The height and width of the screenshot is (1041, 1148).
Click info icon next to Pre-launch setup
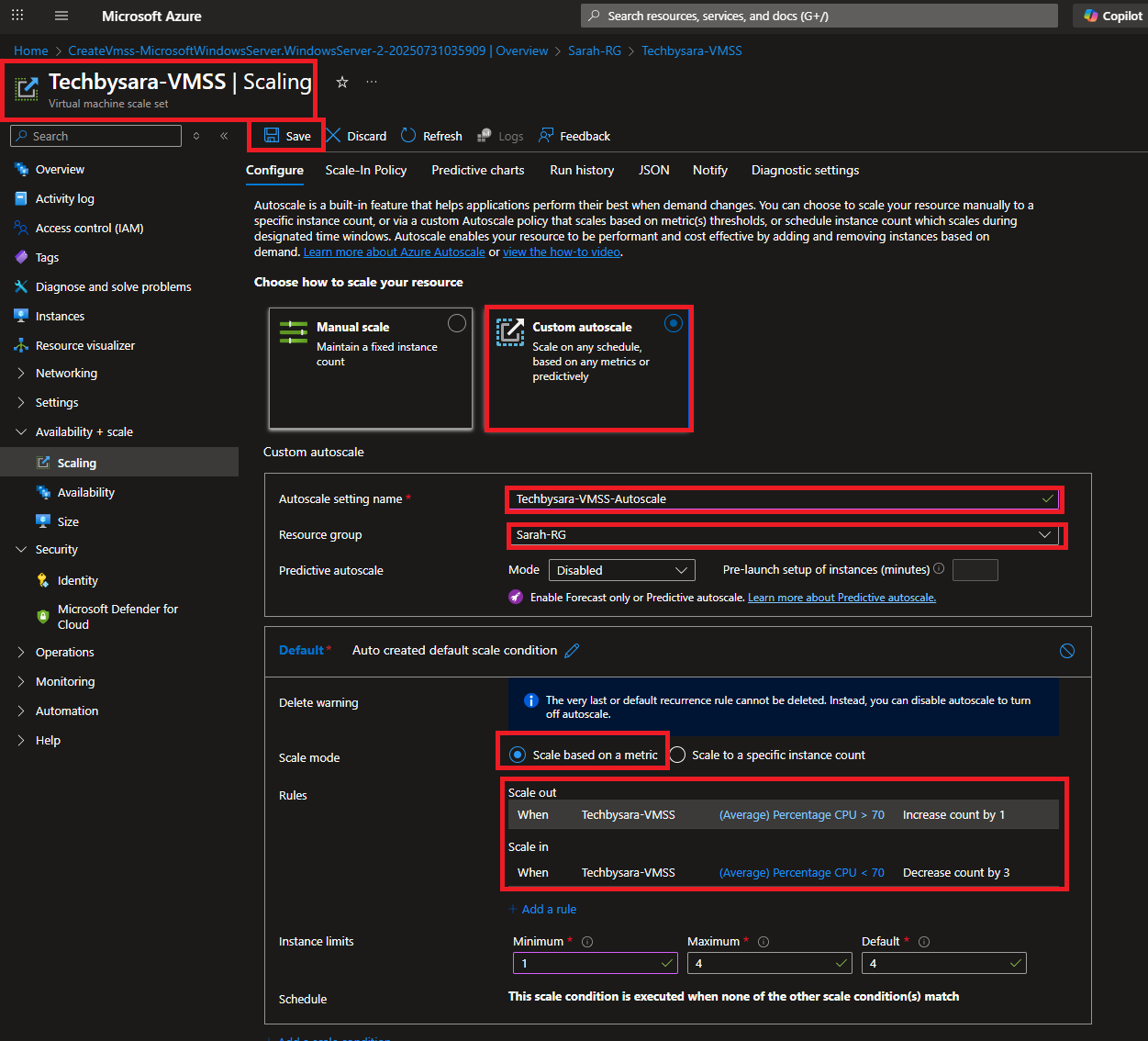(x=939, y=569)
